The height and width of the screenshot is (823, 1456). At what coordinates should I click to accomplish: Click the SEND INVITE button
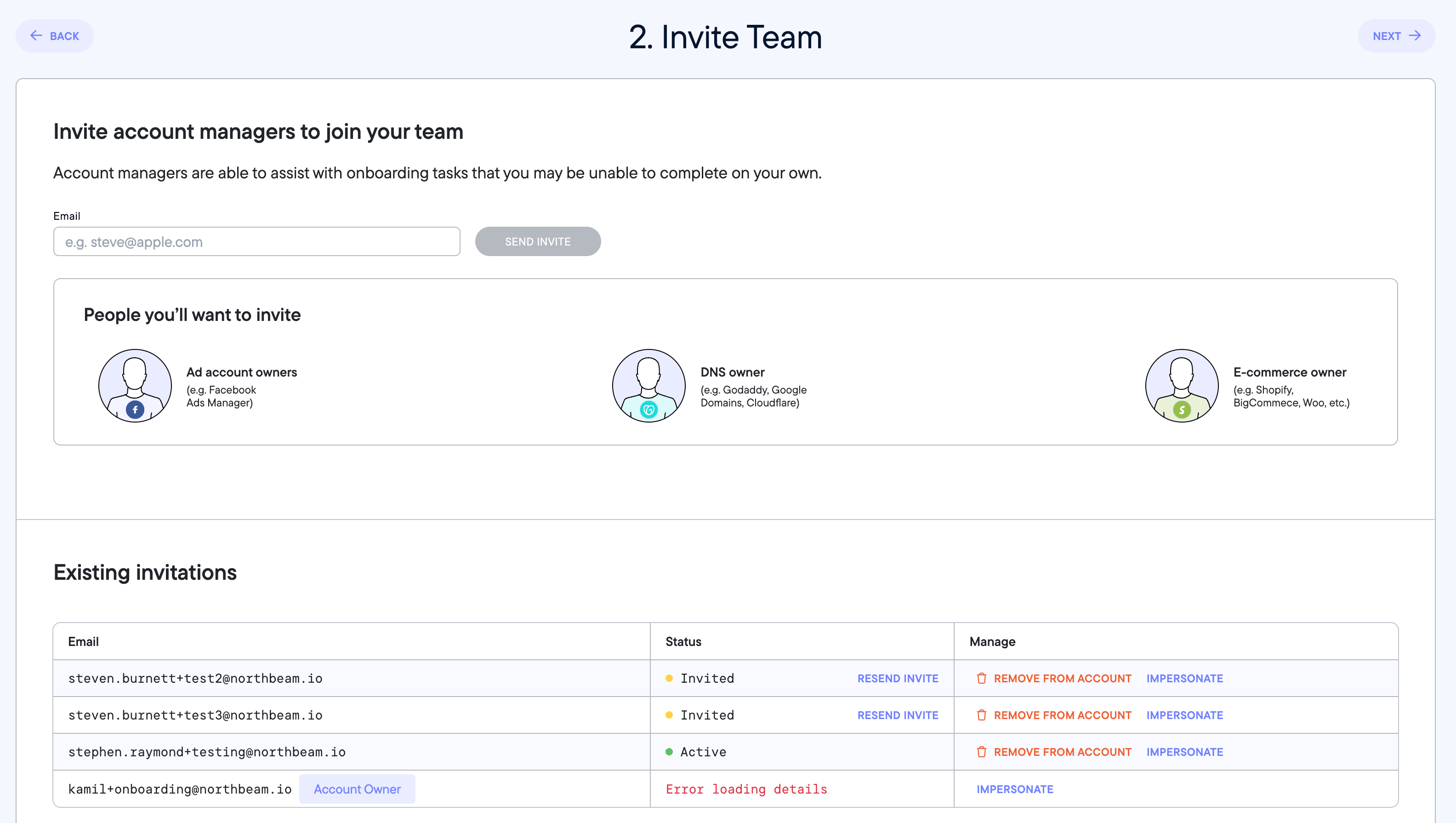click(x=538, y=241)
